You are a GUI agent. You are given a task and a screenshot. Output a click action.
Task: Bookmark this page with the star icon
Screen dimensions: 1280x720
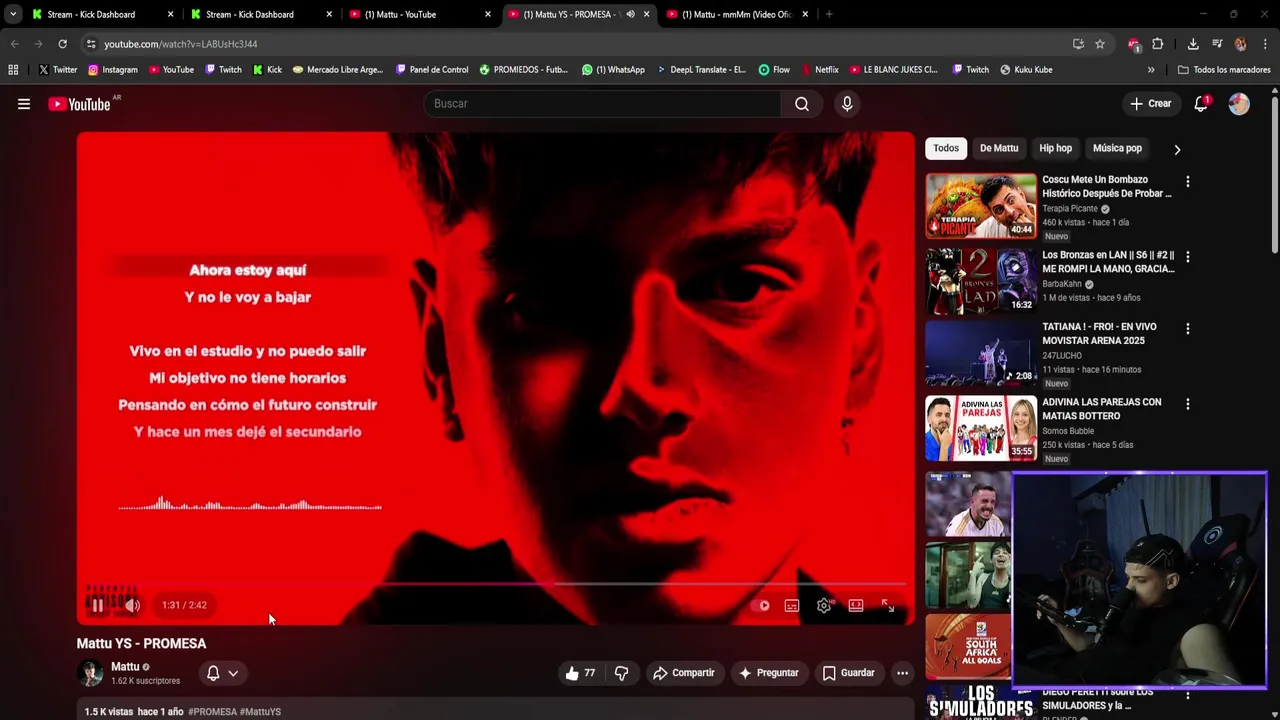pos(1100,44)
